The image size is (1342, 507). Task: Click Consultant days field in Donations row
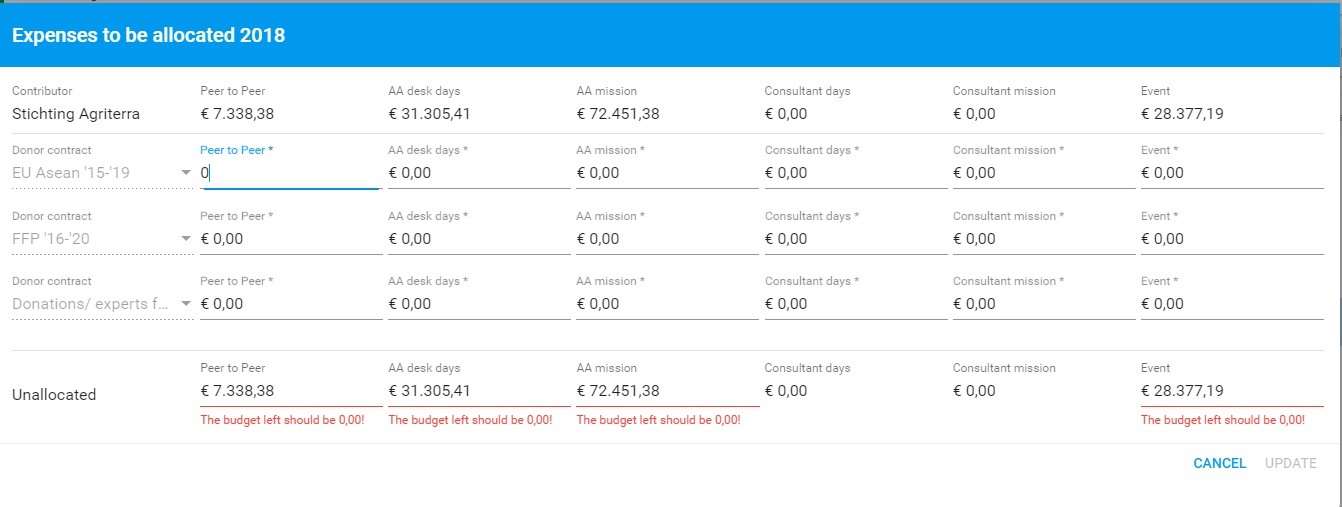coord(855,304)
